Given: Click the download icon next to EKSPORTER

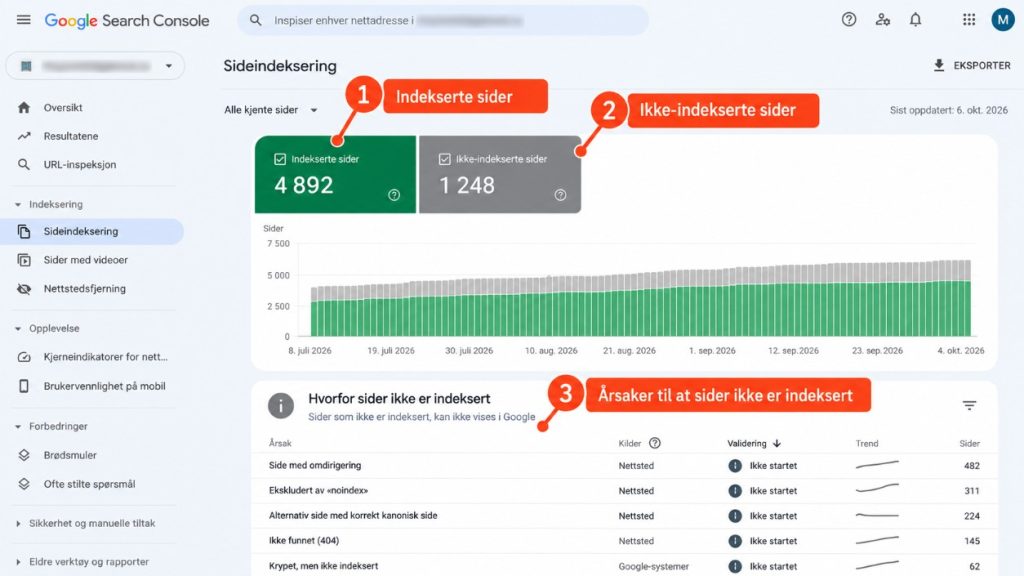Looking at the screenshot, I should pyautogui.click(x=939, y=65).
